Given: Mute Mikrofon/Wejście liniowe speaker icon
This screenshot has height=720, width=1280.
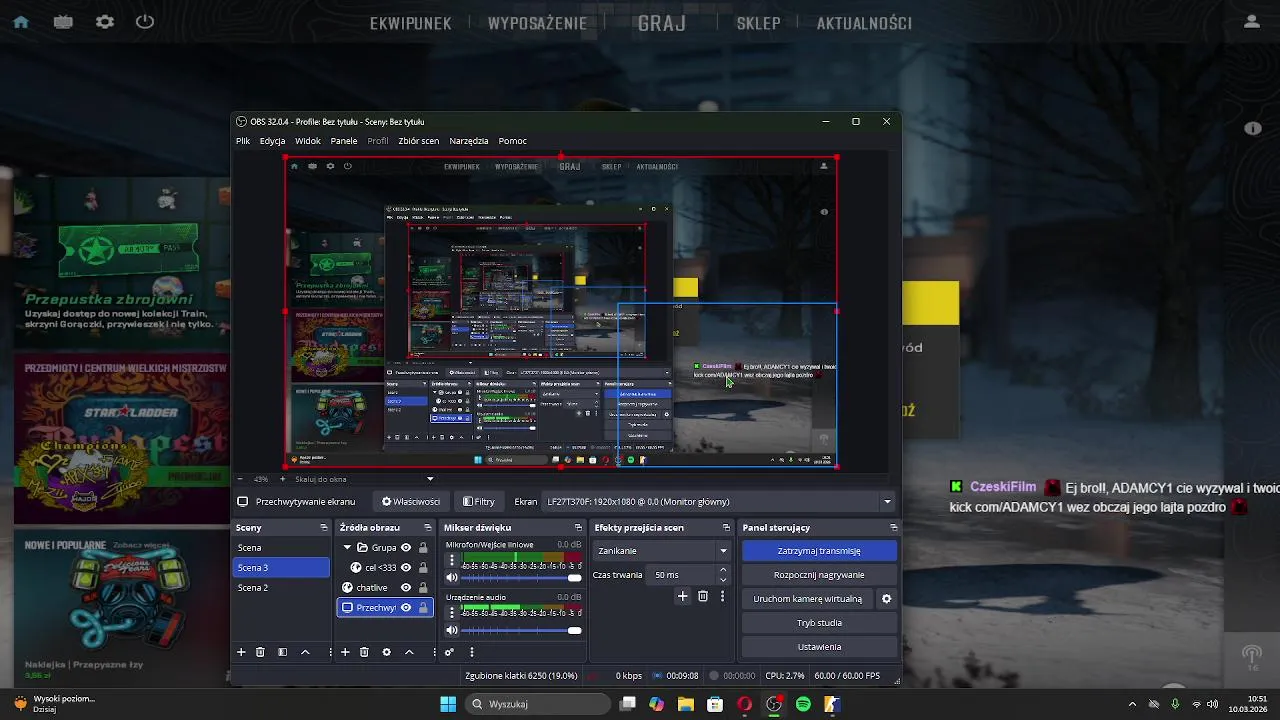Looking at the screenshot, I should tap(452, 577).
